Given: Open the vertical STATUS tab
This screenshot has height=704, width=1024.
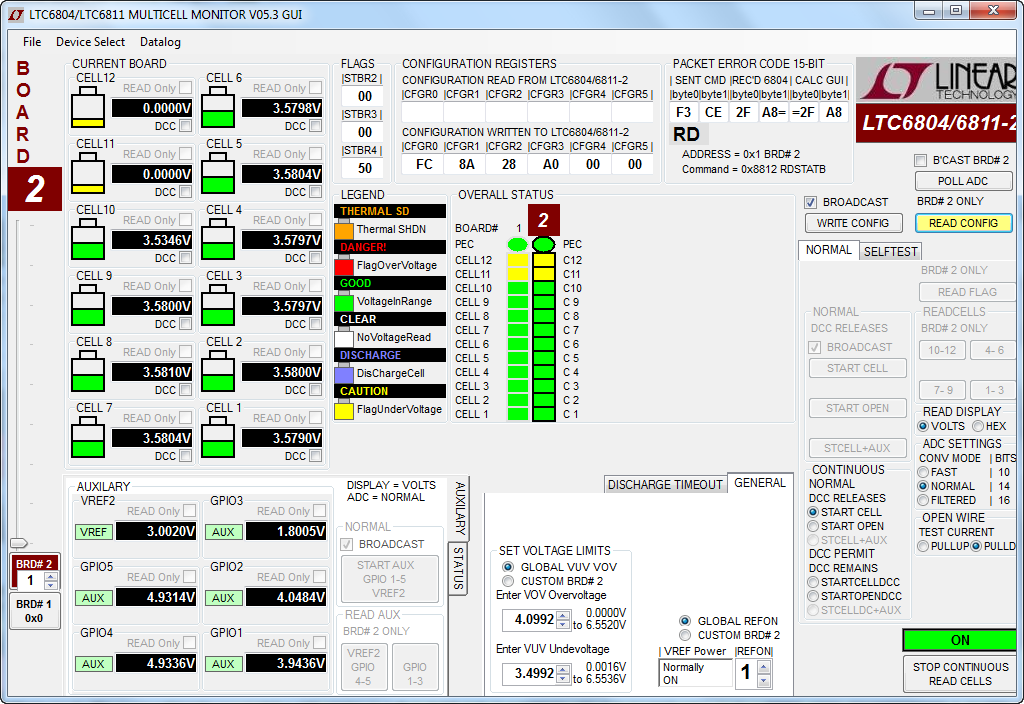Looking at the screenshot, I should 458,568.
